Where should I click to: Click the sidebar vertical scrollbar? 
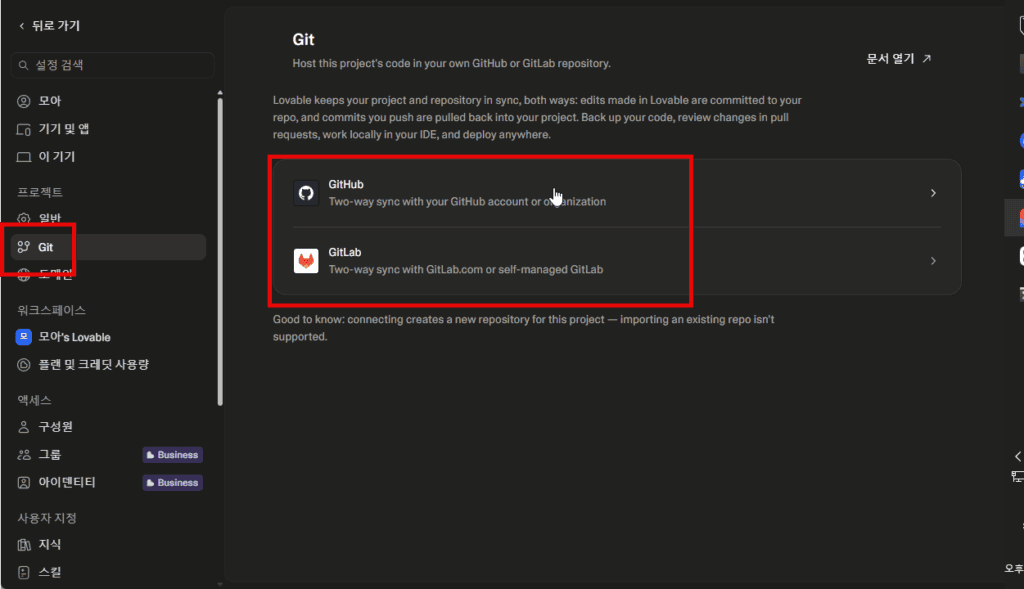click(220, 252)
